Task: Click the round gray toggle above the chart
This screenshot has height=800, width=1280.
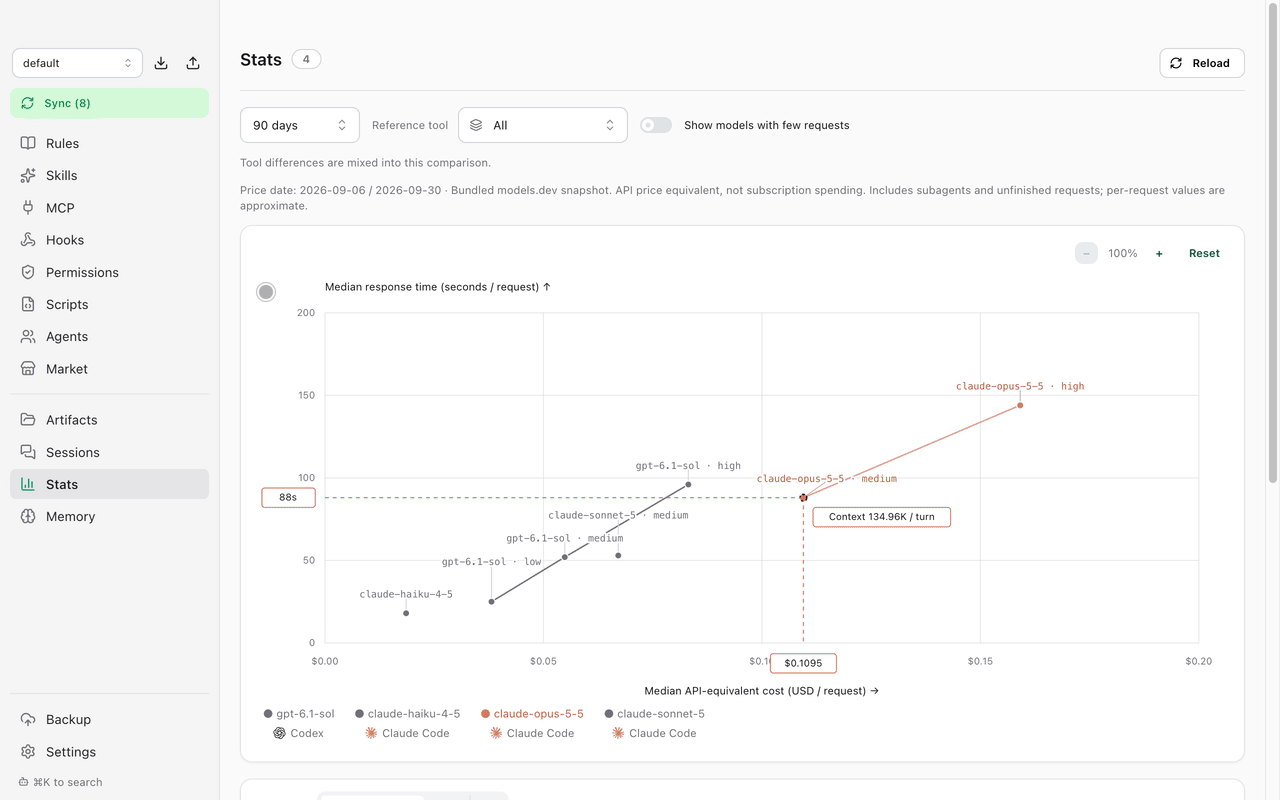Action: point(266,292)
